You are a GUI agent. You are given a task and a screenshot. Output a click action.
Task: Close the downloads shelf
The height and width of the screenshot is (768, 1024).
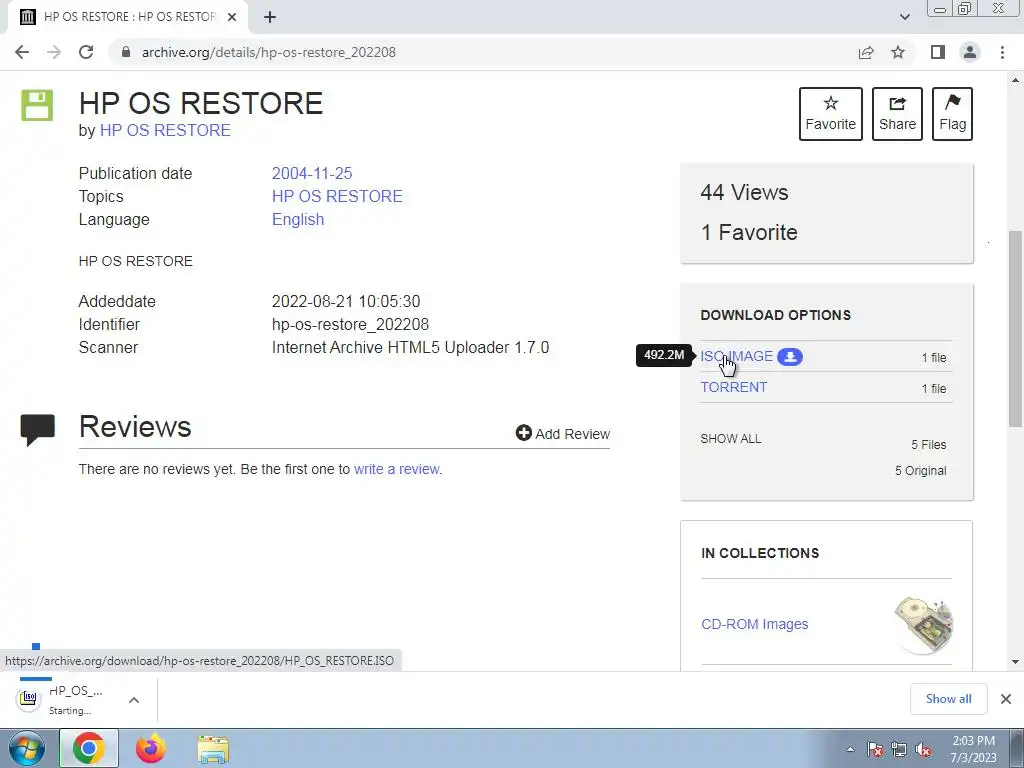(1006, 699)
